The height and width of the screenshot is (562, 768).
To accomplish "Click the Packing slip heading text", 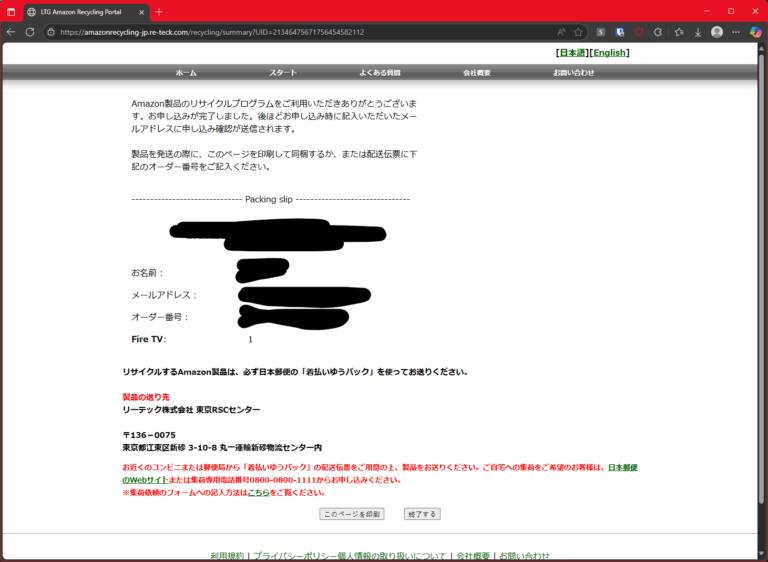I will point(269,199).
